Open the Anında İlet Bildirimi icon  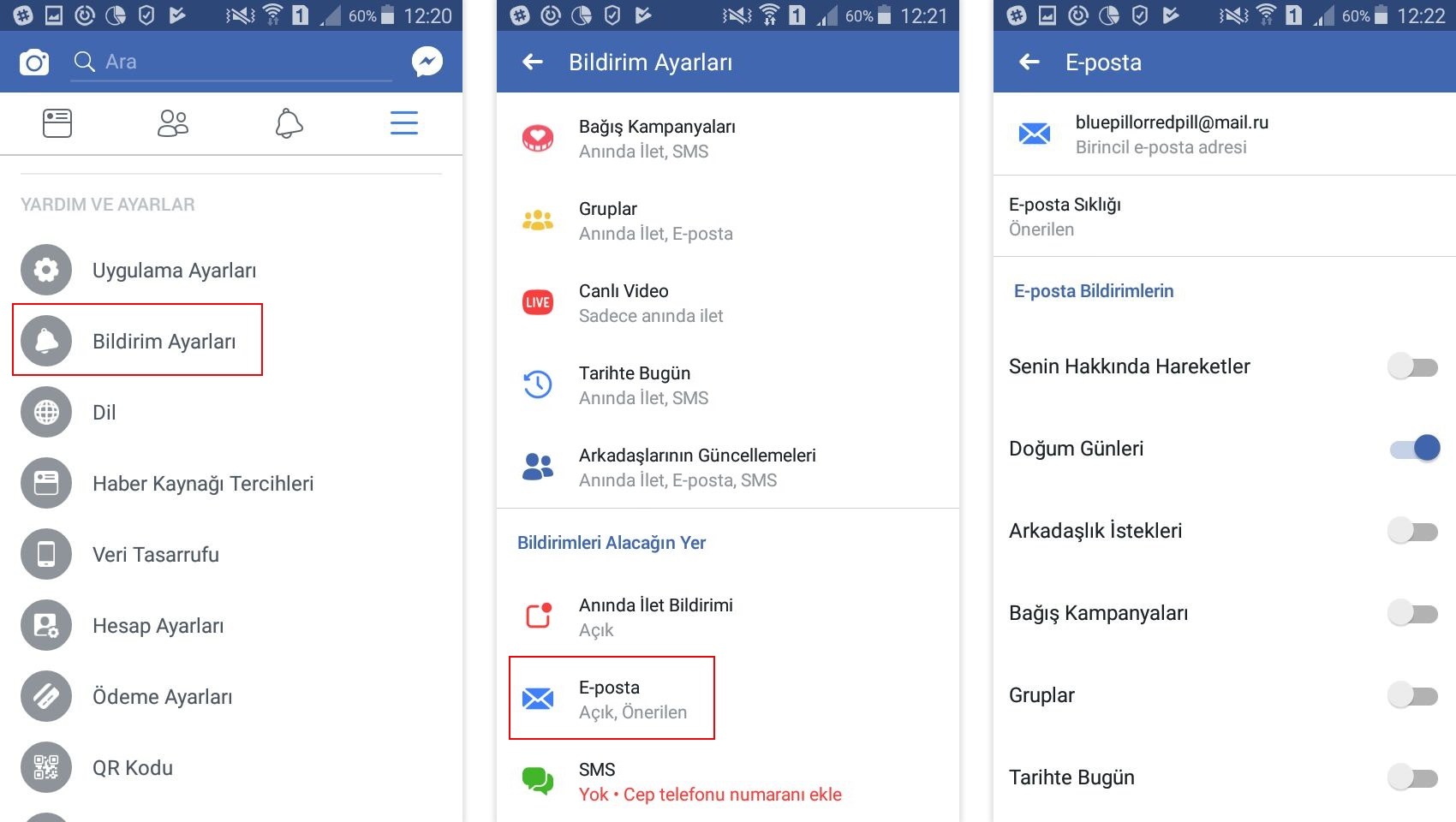538,616
